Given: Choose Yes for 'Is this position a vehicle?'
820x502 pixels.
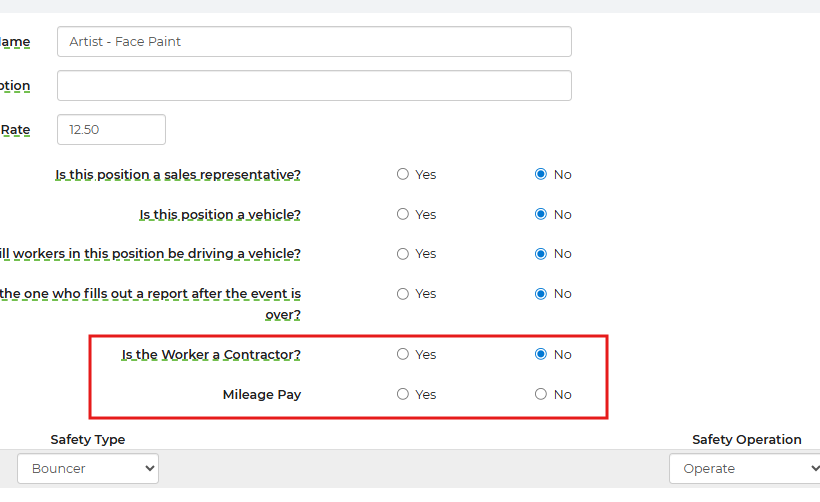Looking at the screenshot, I should (403, 214).
